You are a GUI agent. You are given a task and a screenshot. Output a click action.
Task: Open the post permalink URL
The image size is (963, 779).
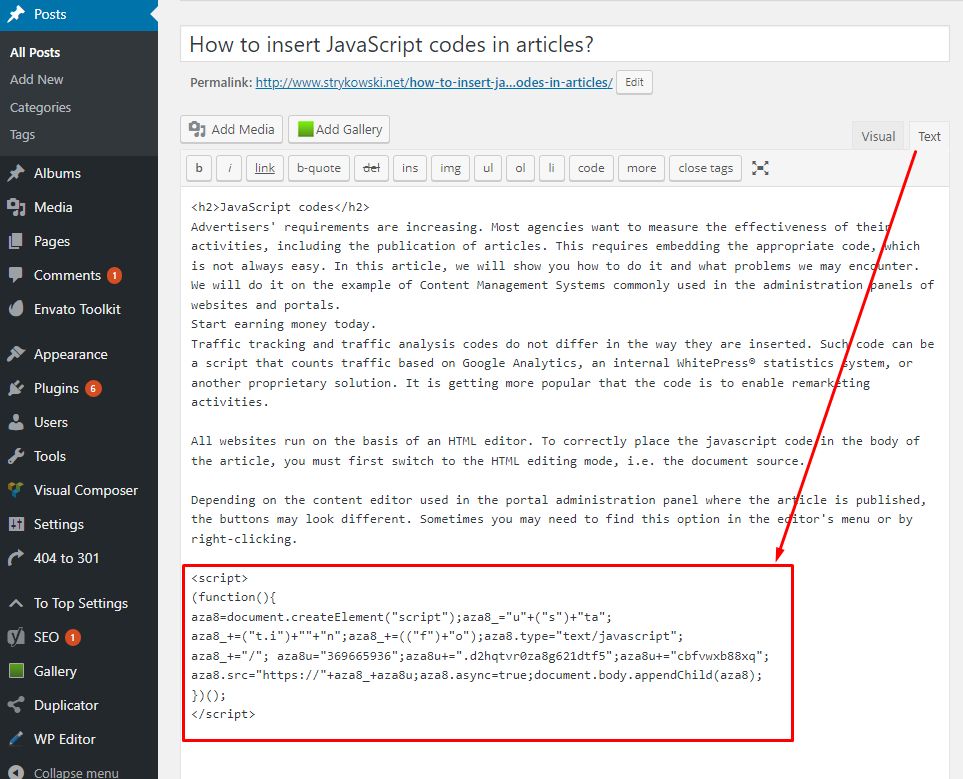click(x=434, y=82)
